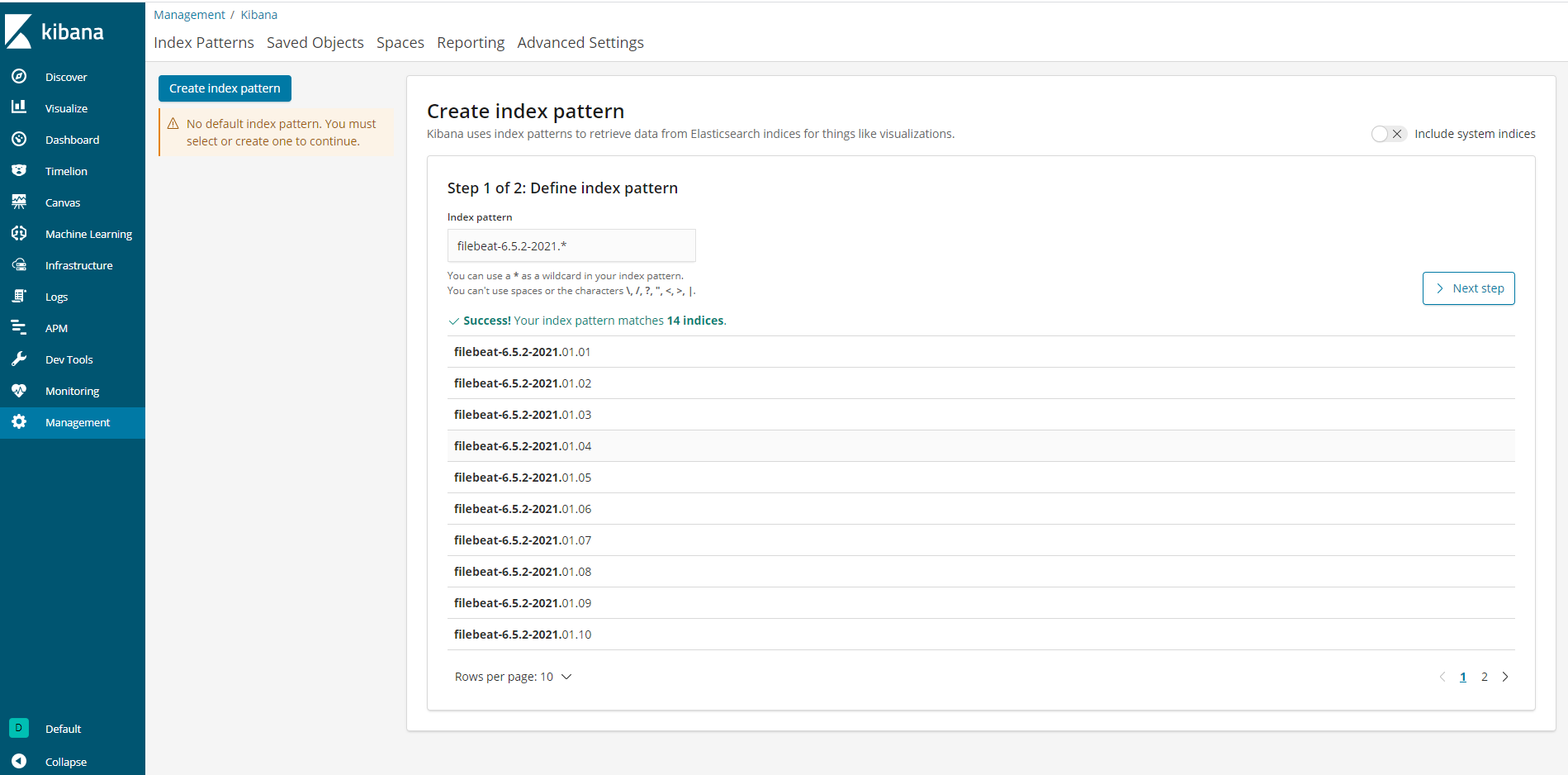Click the Kibana breadcrumb link
The image size is (1568, 775).
259,15
